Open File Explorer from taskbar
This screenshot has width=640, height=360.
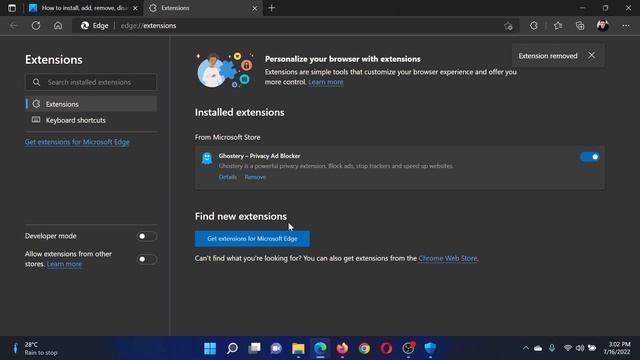298,348
